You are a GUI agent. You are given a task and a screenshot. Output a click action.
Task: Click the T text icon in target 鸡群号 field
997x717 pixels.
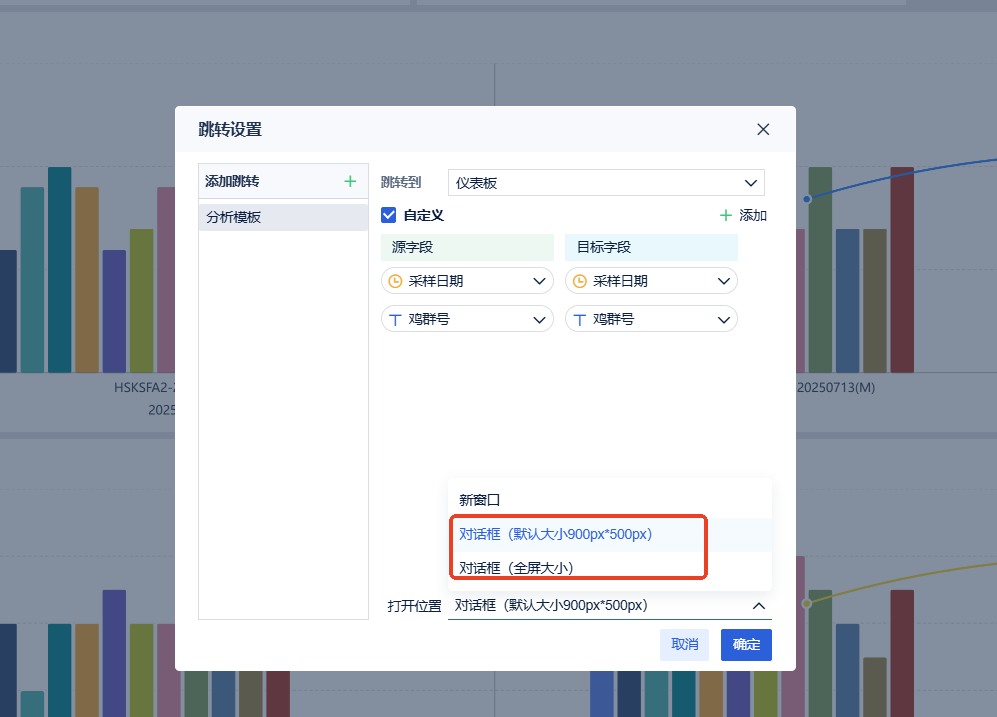[580, 319]
